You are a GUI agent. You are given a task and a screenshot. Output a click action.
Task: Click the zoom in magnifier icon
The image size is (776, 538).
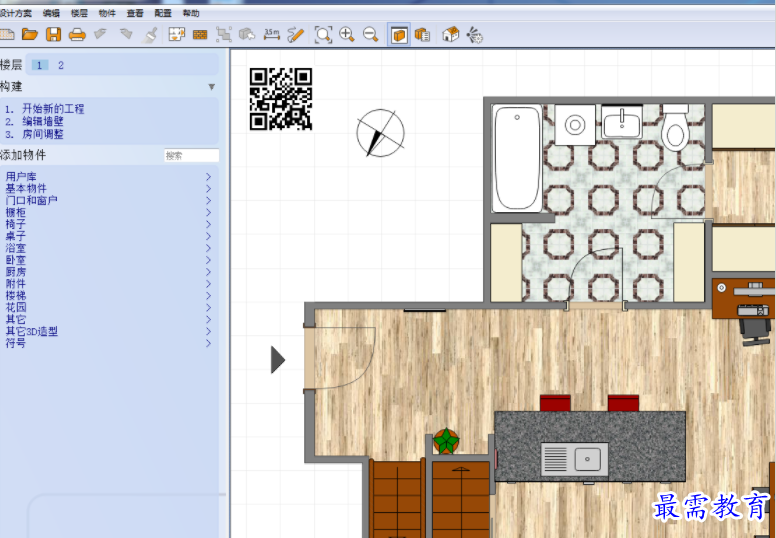[x=347, y=34]
